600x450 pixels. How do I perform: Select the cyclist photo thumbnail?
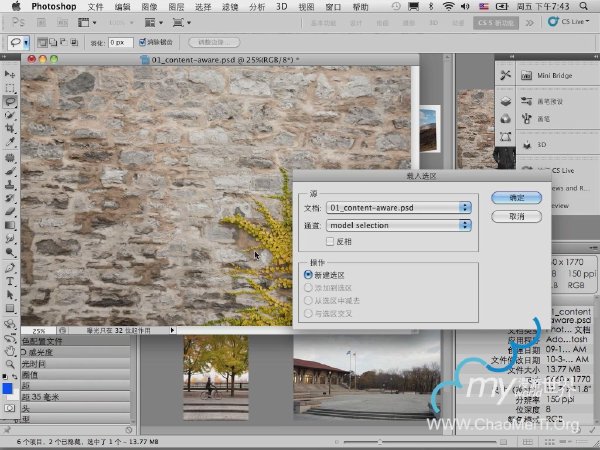[216, 378]
